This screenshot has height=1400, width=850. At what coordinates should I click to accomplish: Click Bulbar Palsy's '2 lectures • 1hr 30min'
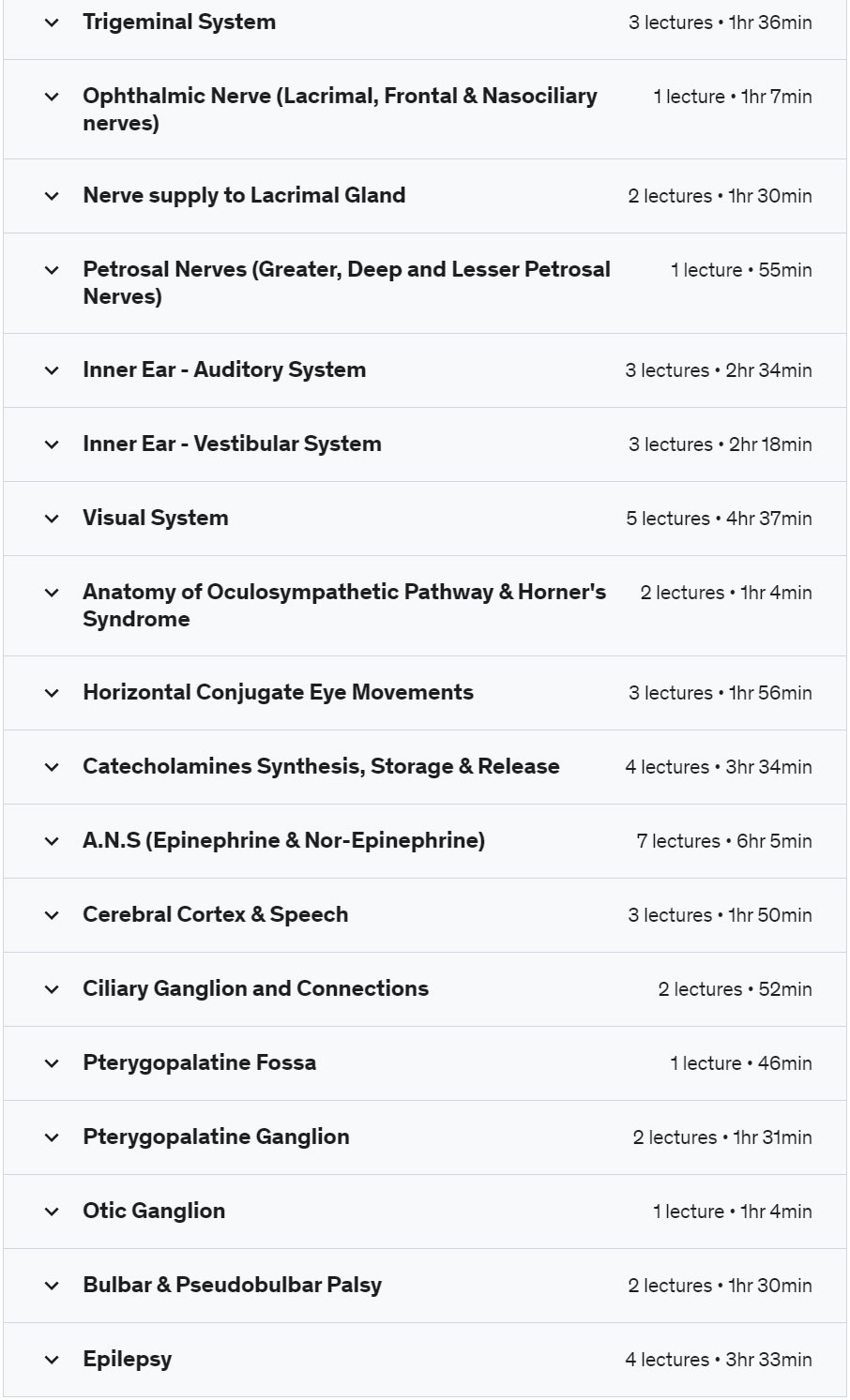tap(721, 1286)
